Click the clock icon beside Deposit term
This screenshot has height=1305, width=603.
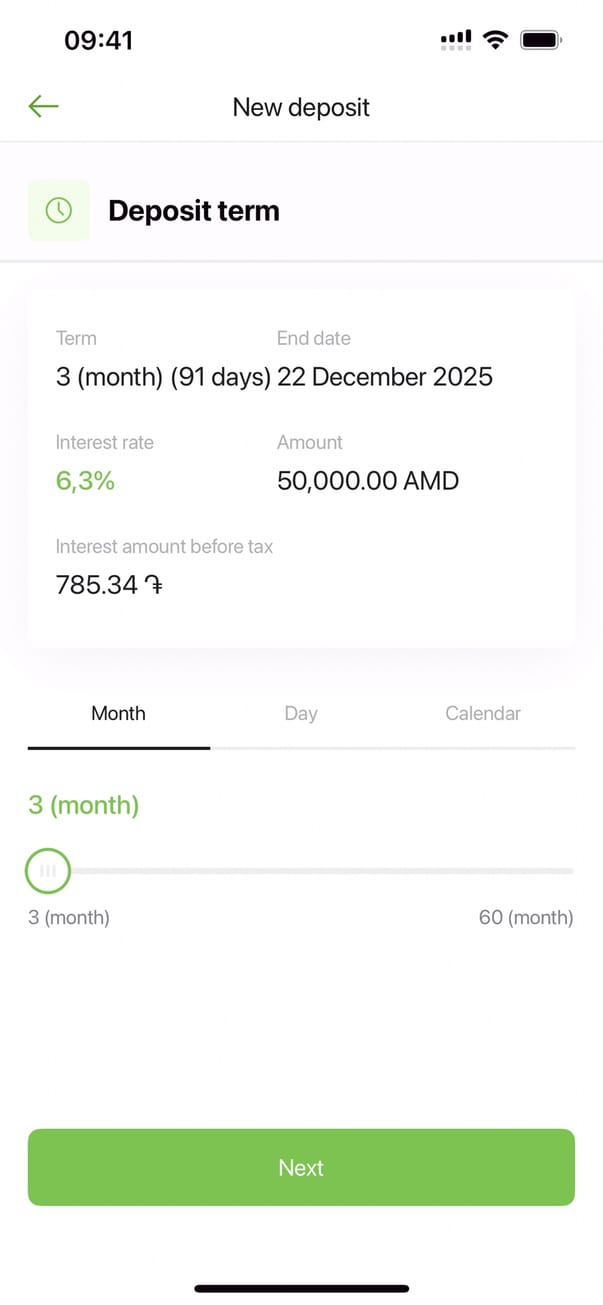click(58, 210)
